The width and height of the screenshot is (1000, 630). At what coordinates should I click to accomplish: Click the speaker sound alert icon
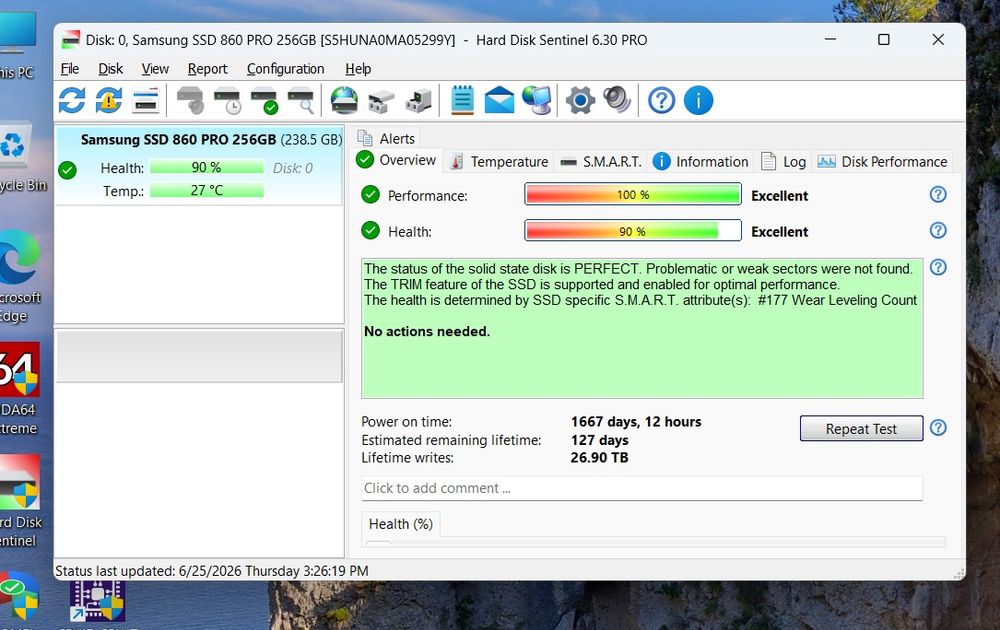[x=617, y=99]
